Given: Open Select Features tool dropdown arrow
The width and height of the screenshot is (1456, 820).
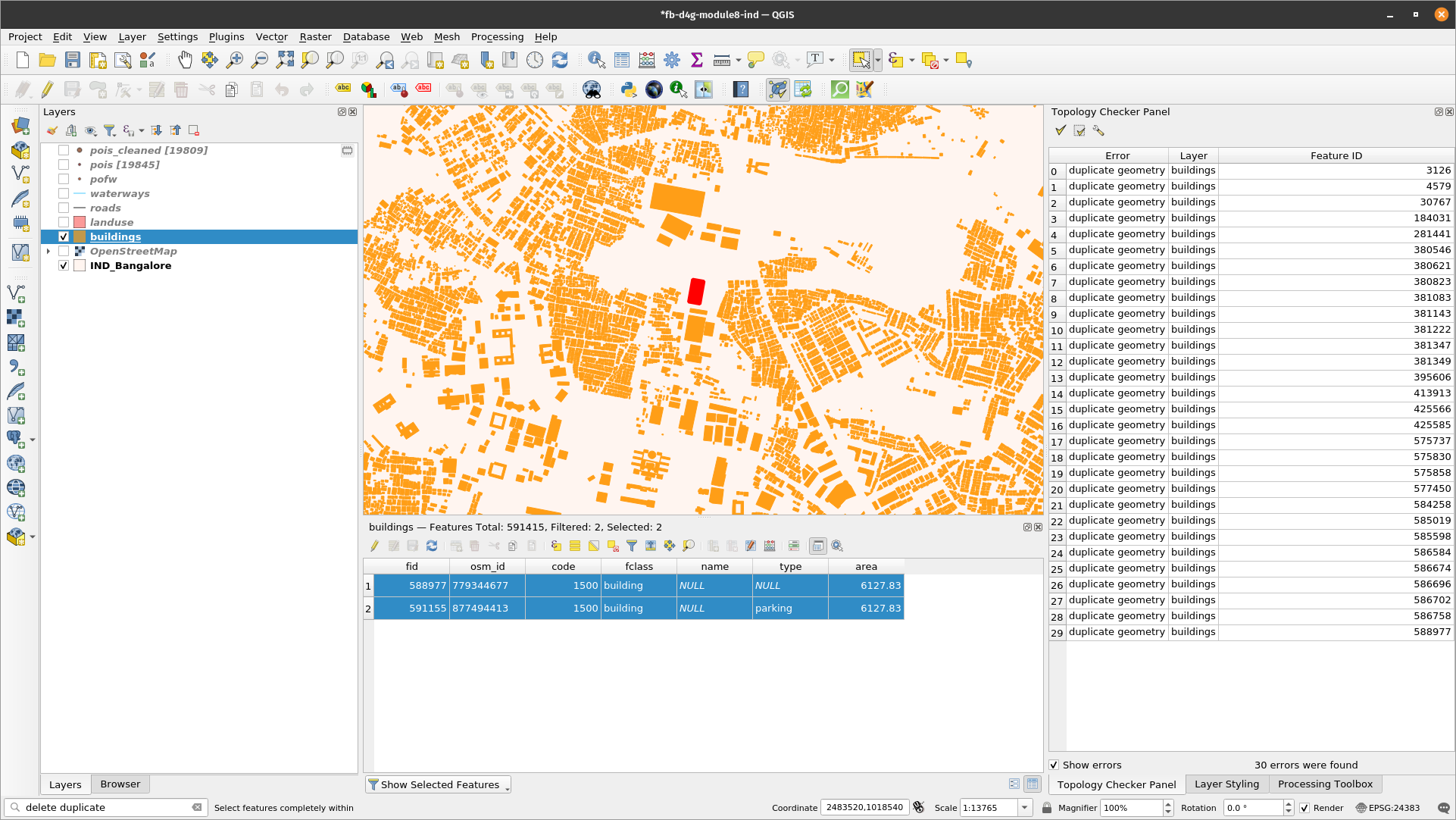Looking at the screenshot, I should pos(878,61).
